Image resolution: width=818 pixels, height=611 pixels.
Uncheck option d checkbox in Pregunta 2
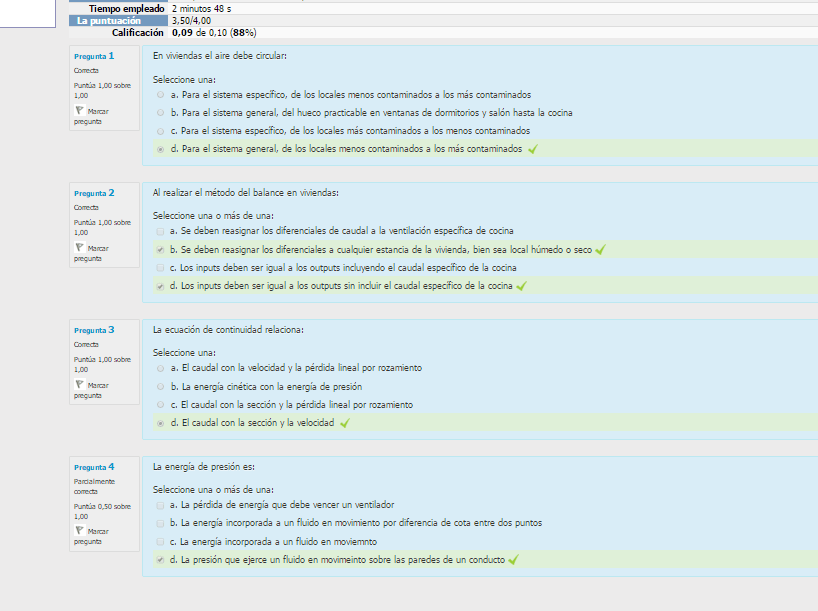[x=161, y=286]
